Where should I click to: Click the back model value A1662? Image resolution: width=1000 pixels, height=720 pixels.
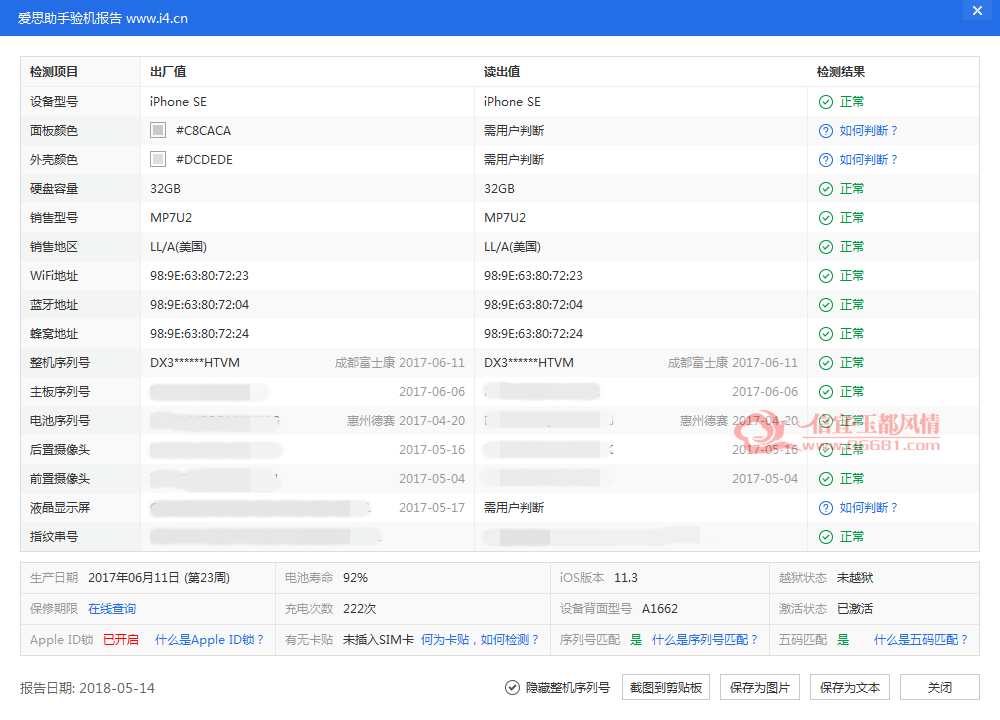pos(660,609)
